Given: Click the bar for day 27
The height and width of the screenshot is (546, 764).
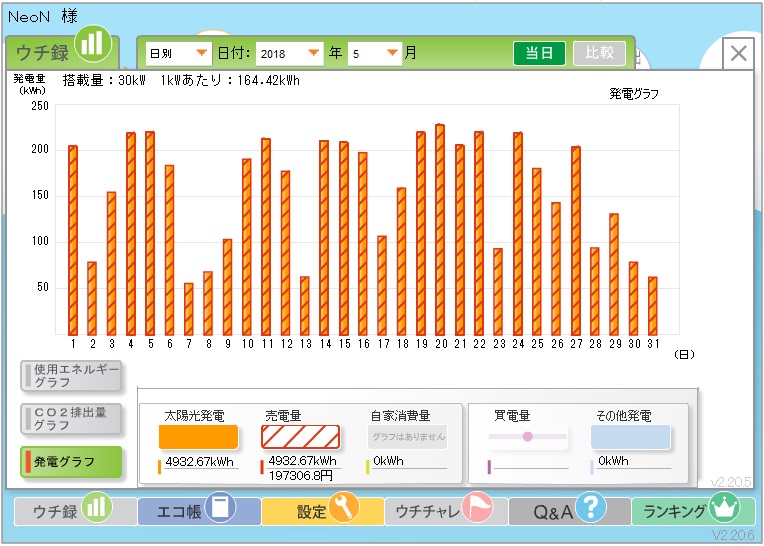Looking at the screenshot, I should 575,241.
